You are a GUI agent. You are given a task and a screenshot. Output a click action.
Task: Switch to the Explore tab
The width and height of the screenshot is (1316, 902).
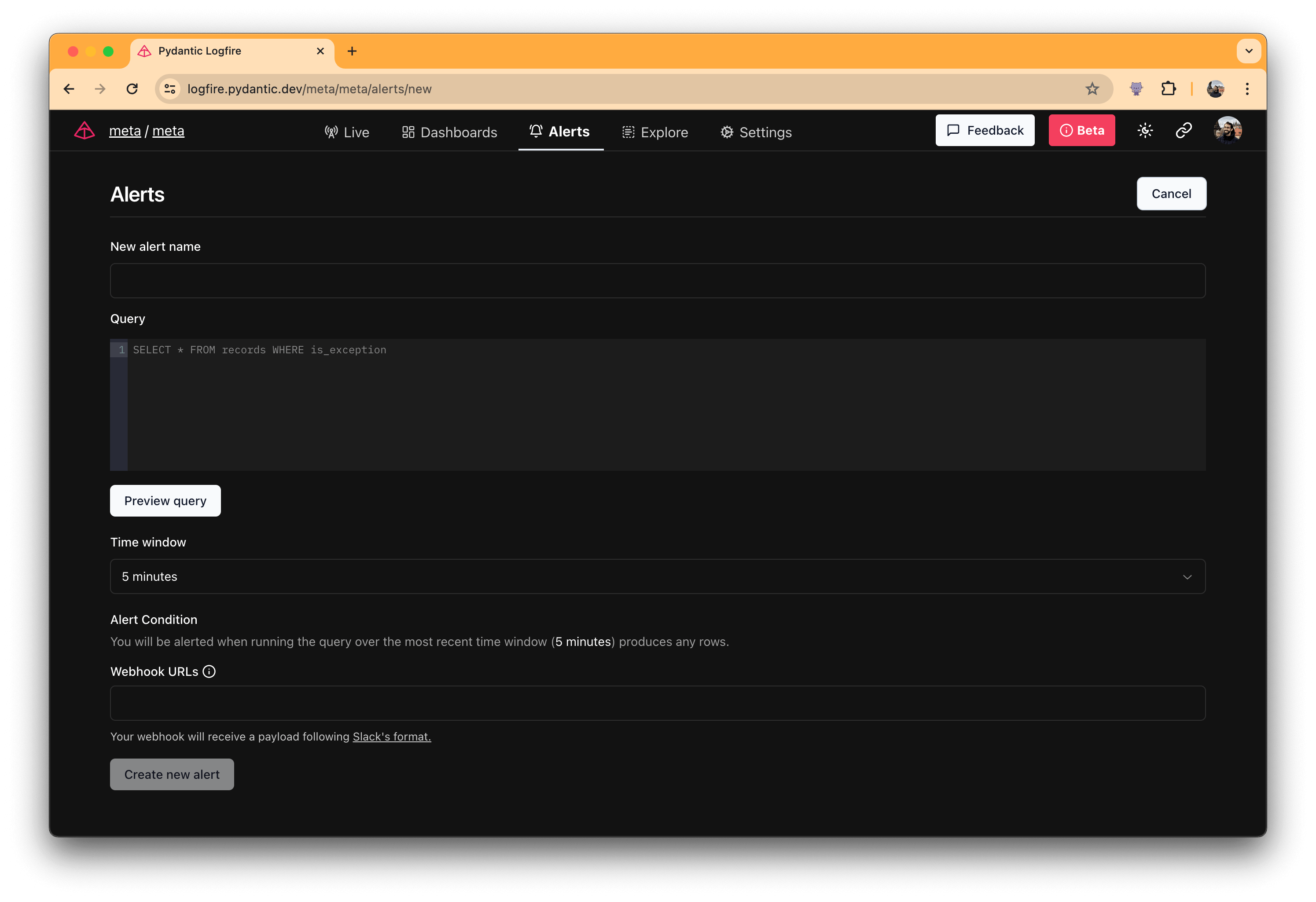tap(654, 132)
